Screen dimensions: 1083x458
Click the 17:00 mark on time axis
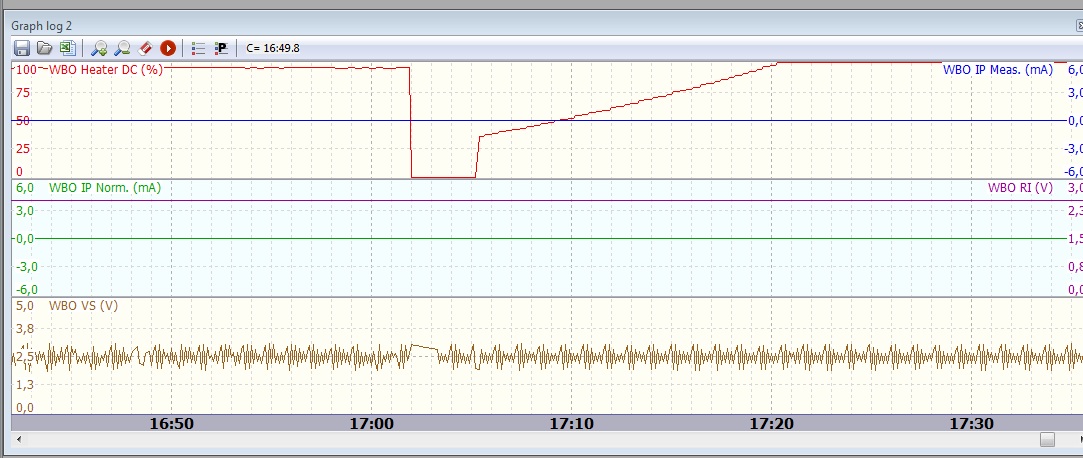point(371,424)
